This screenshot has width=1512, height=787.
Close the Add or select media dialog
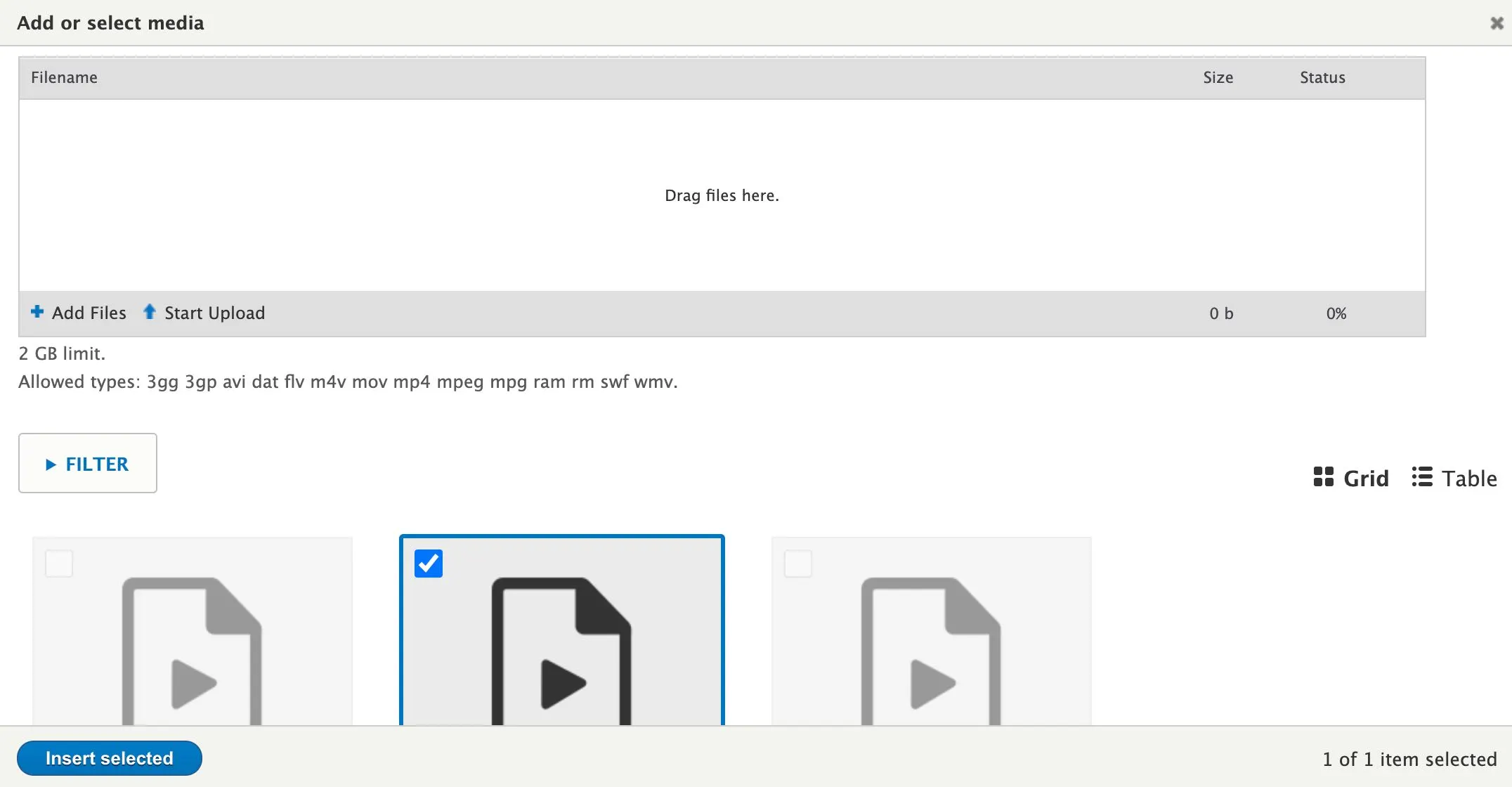pyautogui.click(x=1497, y=23)
